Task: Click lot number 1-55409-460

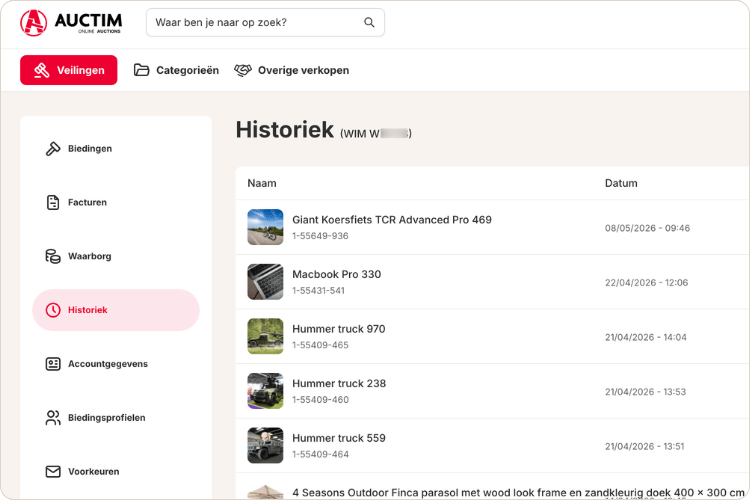Action: [x=320, y=400]
